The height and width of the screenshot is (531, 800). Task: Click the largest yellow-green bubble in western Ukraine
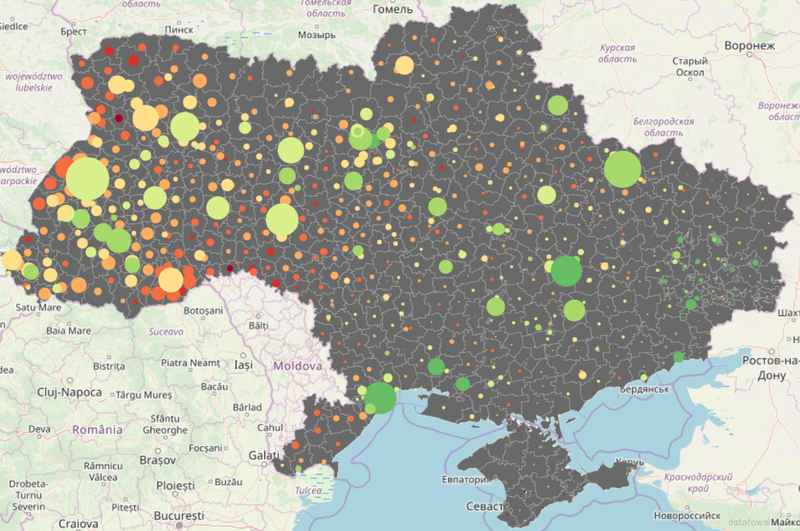[87, 180]
